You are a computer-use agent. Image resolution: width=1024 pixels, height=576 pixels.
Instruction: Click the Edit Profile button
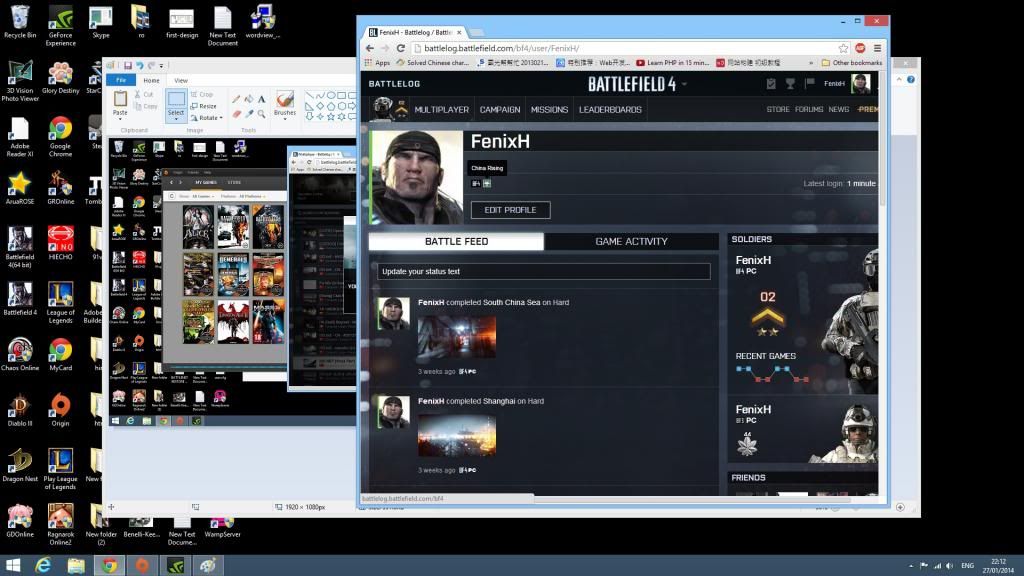(x=510, y=210)
